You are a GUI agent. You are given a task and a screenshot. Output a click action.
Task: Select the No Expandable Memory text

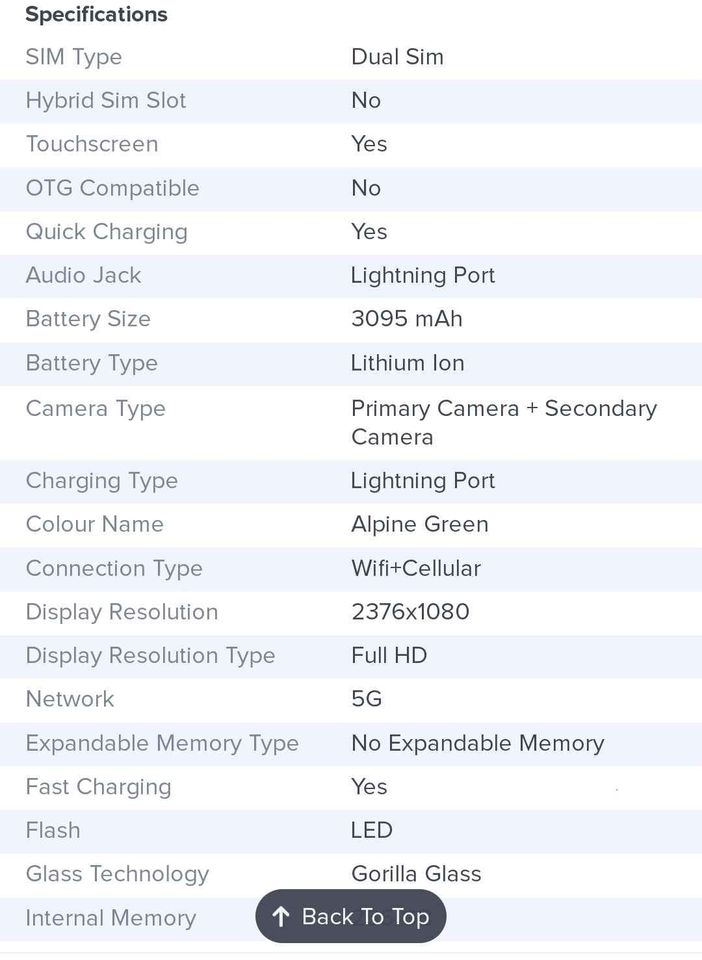[477, 743]
